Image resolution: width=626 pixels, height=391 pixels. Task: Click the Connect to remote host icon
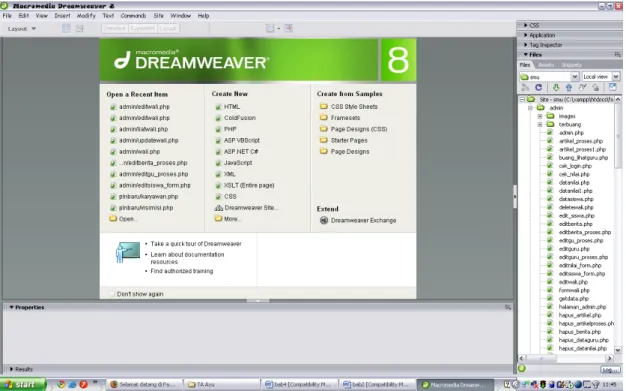[525, 87]
